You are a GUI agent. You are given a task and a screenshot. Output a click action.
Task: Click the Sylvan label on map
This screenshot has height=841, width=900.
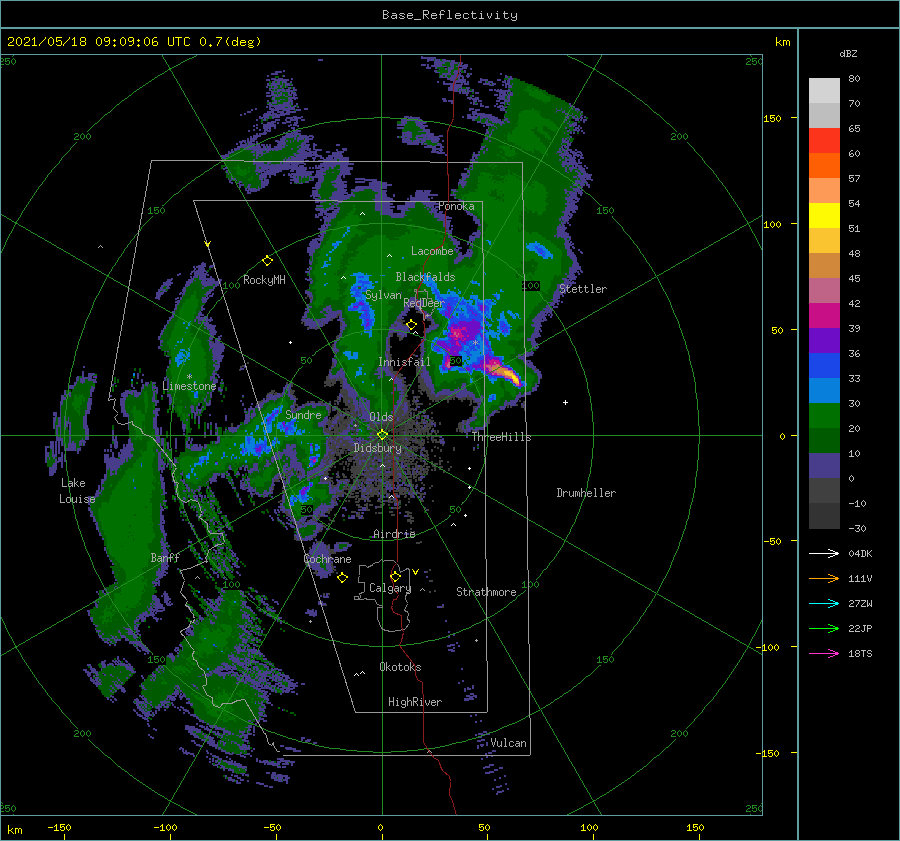383,295
